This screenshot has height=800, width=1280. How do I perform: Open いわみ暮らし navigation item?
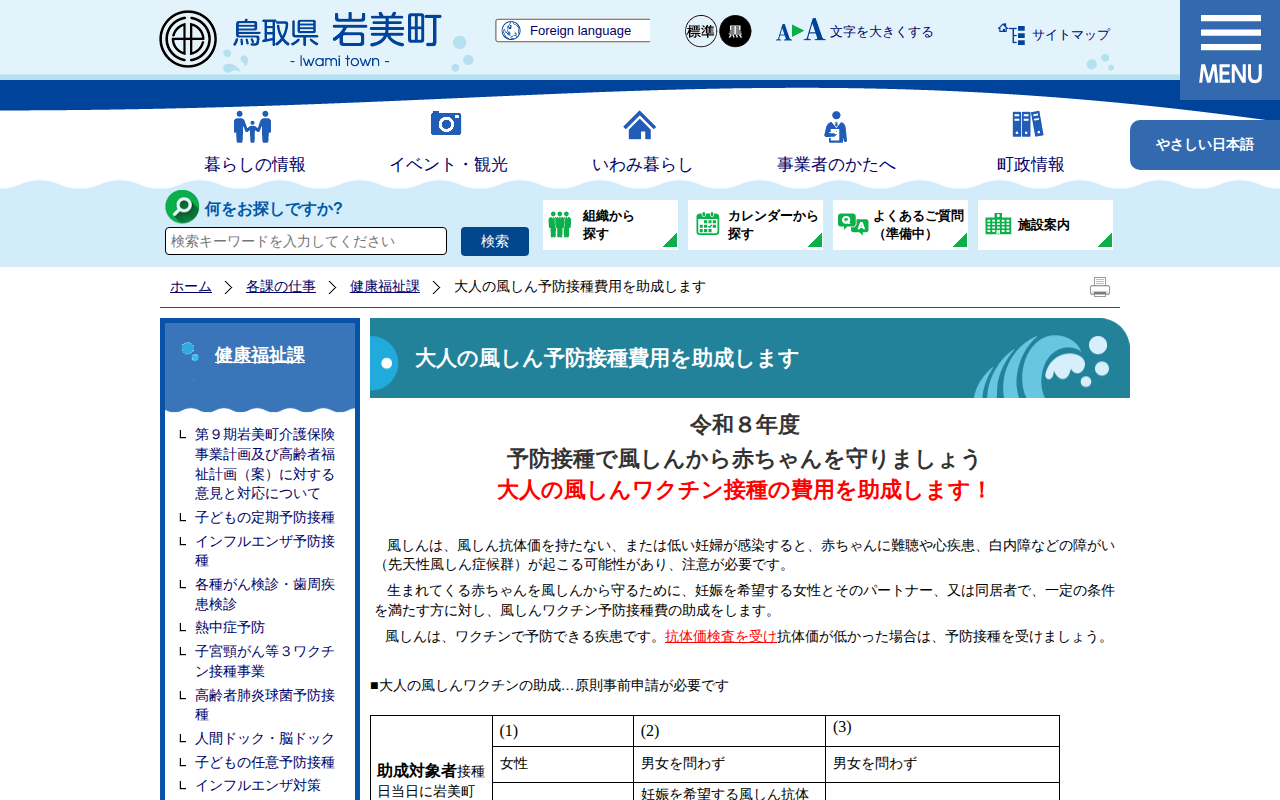coord(641,165)
